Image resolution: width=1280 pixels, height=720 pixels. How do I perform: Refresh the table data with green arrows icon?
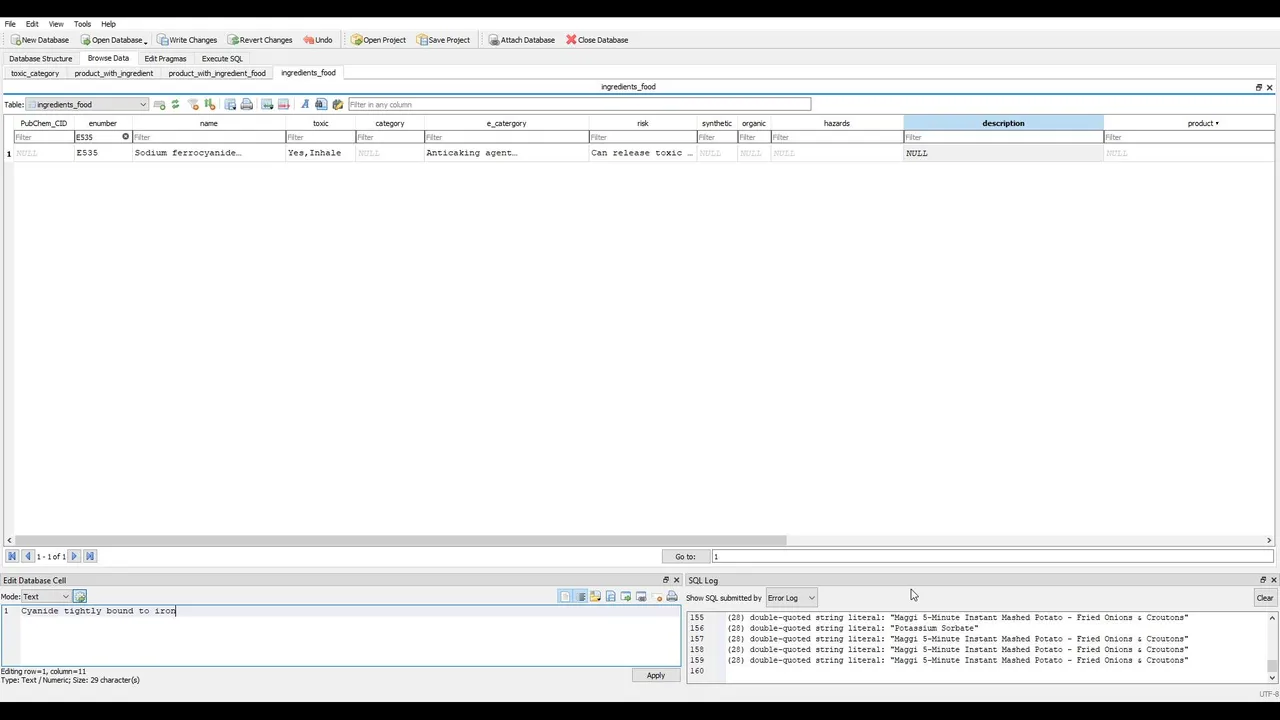coord(175,104)
